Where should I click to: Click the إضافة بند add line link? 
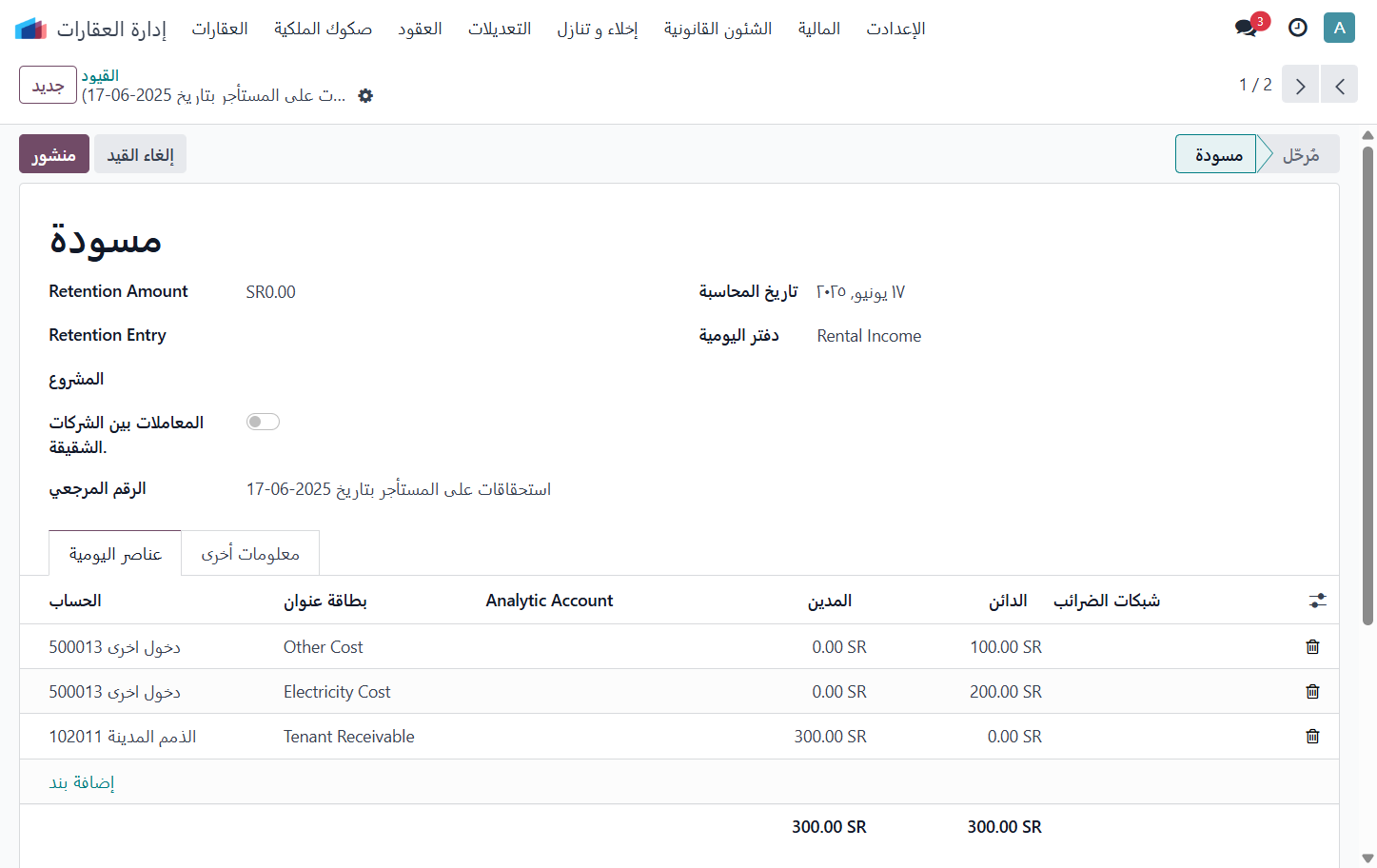point(82,782)
